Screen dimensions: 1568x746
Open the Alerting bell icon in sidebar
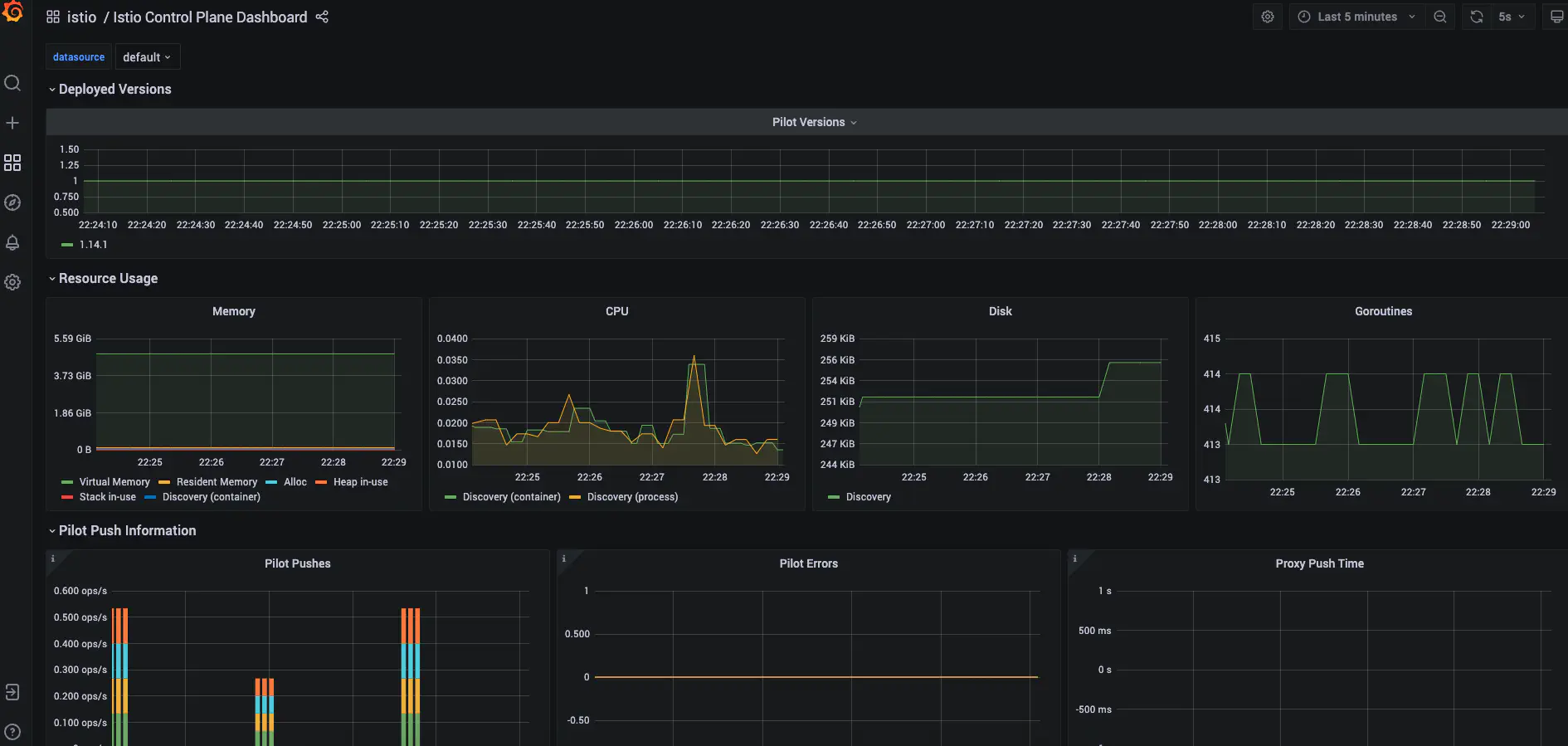12,242
